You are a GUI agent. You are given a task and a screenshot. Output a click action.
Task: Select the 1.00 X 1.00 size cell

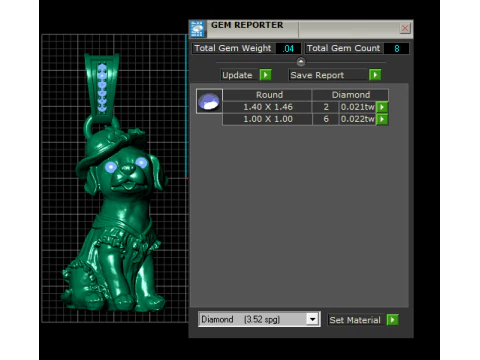click(x=268, y=119)
